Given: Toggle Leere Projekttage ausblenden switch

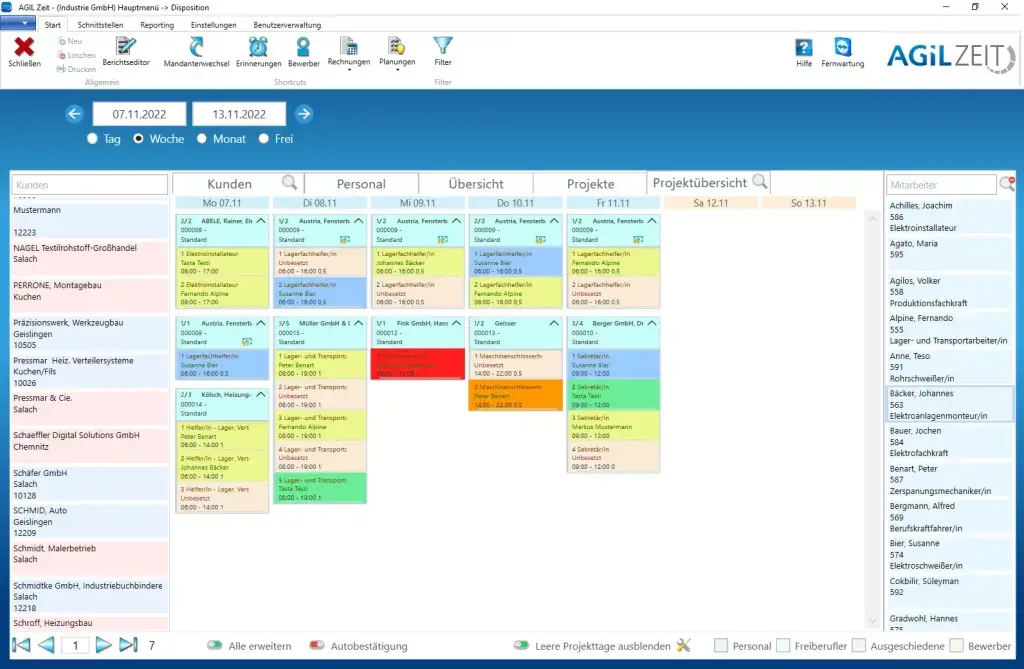Looking at the screenshot, I should pos(521,645).
